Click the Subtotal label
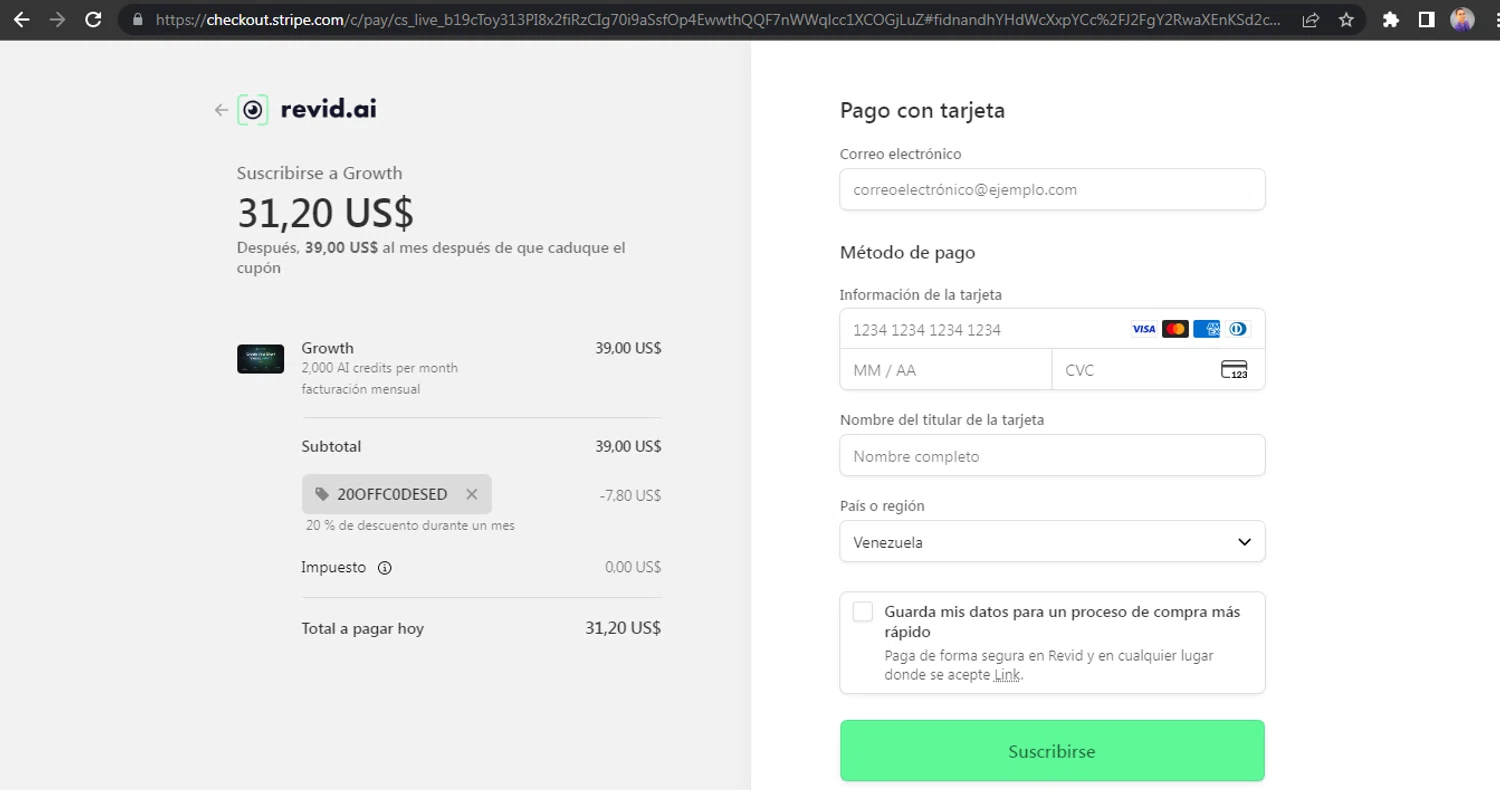Image resolution: width=1500 pixels, height=790 pixels. pyautogui.click(x=331, y=446)
